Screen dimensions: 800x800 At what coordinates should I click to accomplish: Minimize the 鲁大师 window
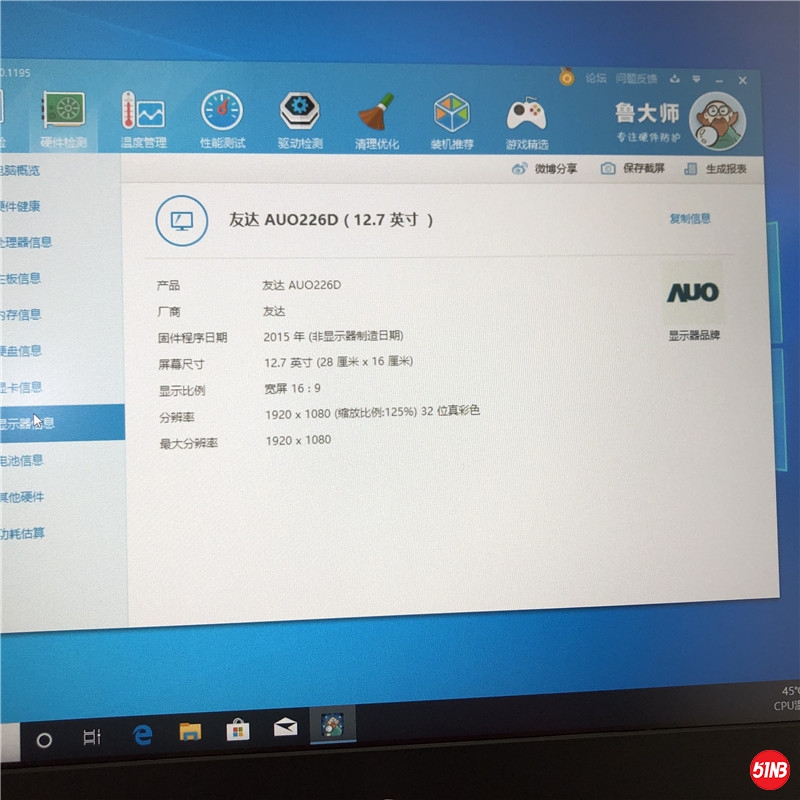[719, 80]
